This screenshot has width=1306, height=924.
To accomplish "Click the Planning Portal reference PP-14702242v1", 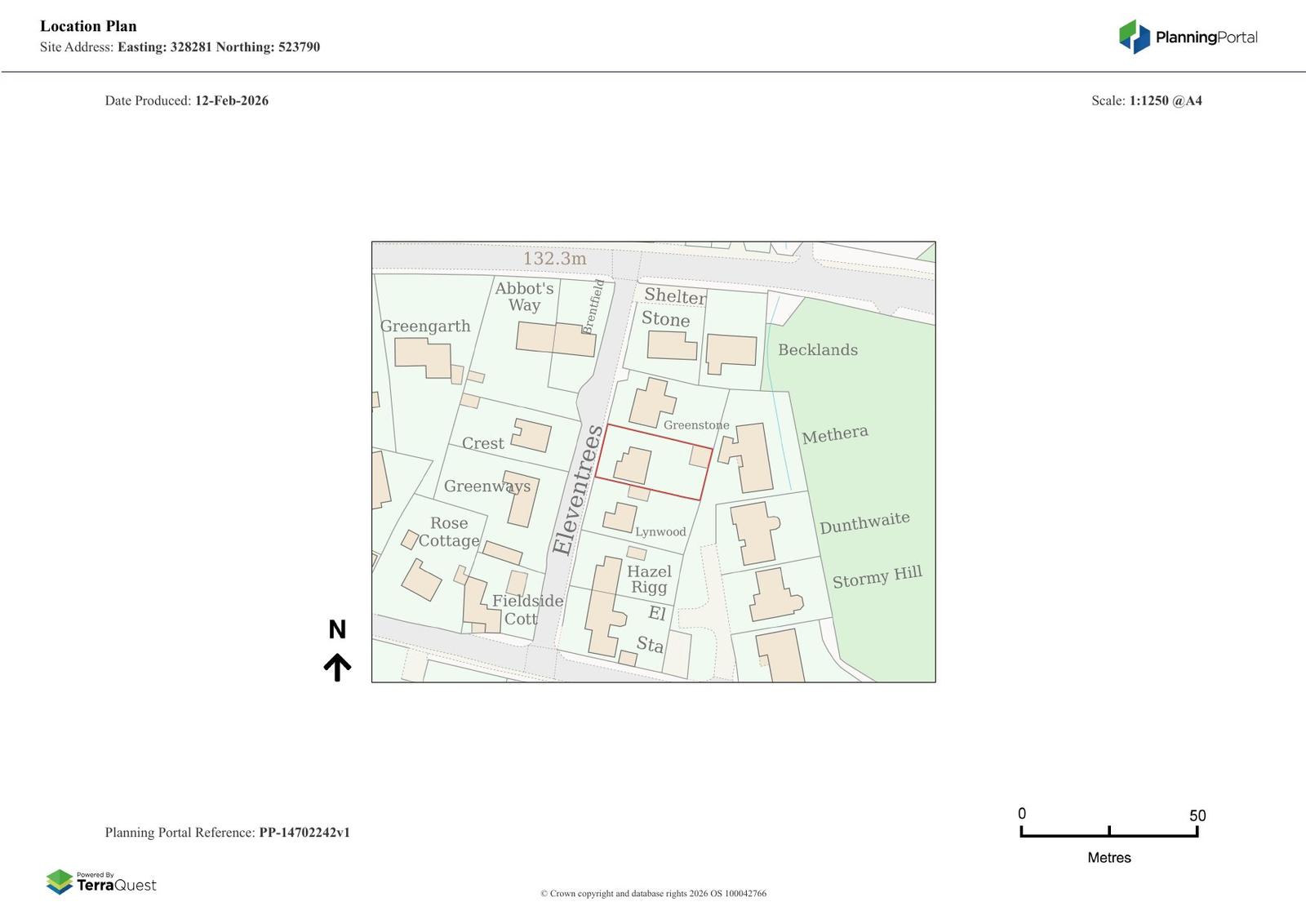I will click(304, 833).
